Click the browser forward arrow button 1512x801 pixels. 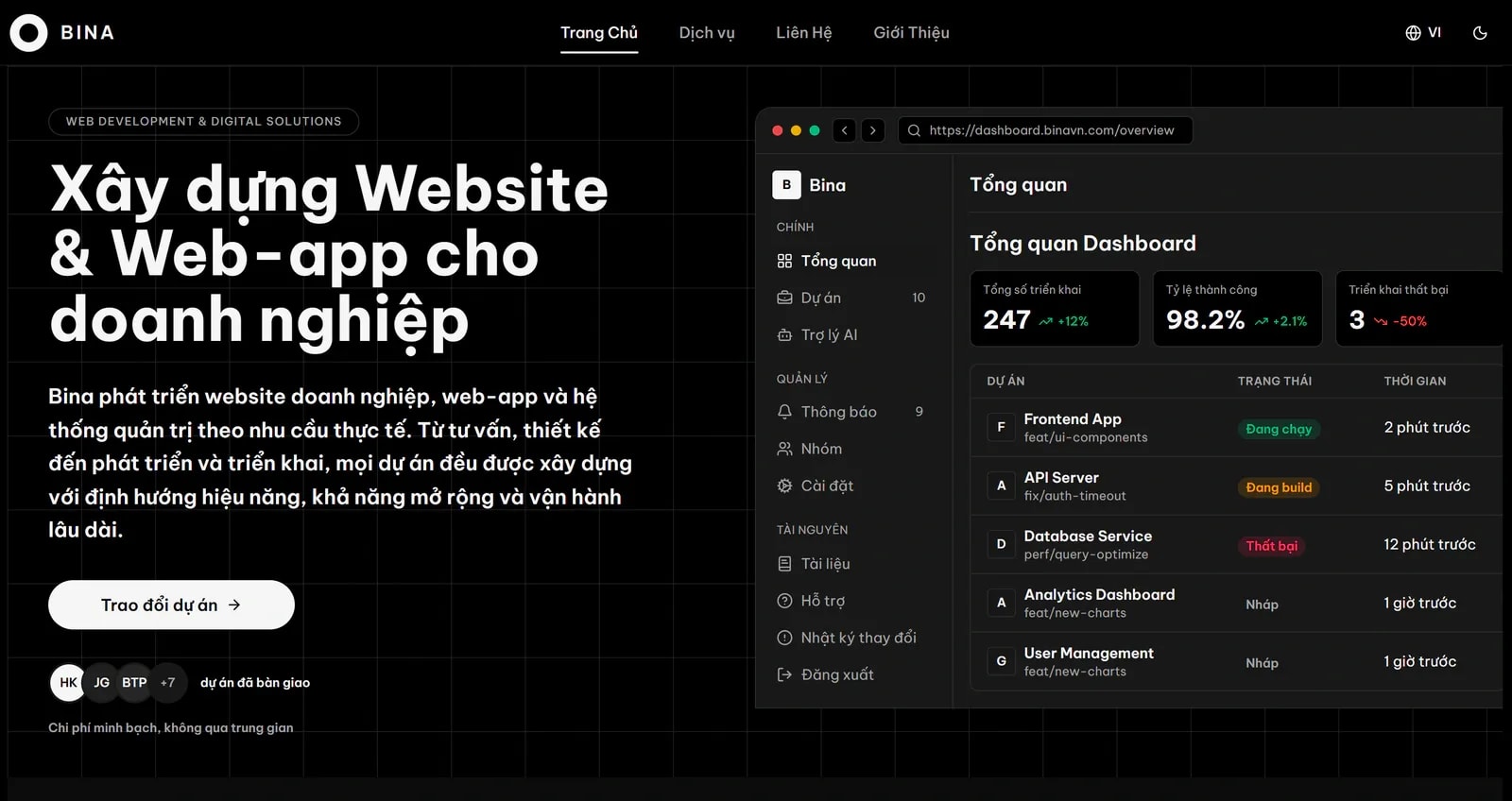point(873,130)
